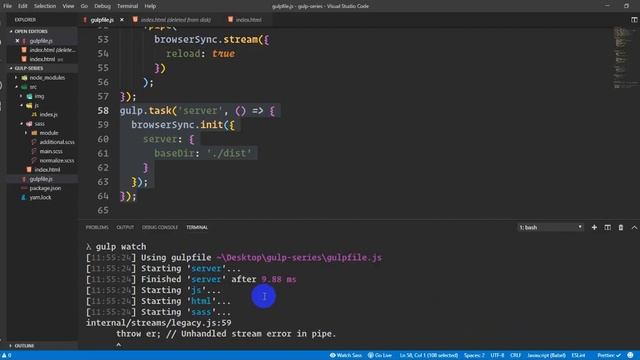Image resolution: width=640 pixels, height=360 pixels.
Task: Switch to the gulpfile.js editor tab
Action: (102, 20)
